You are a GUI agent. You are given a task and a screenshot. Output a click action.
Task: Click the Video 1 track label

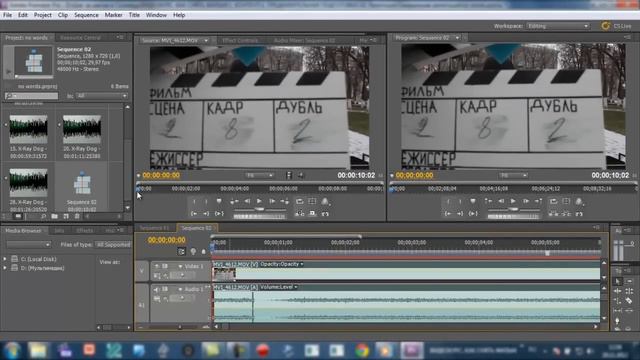click(194, 266)
